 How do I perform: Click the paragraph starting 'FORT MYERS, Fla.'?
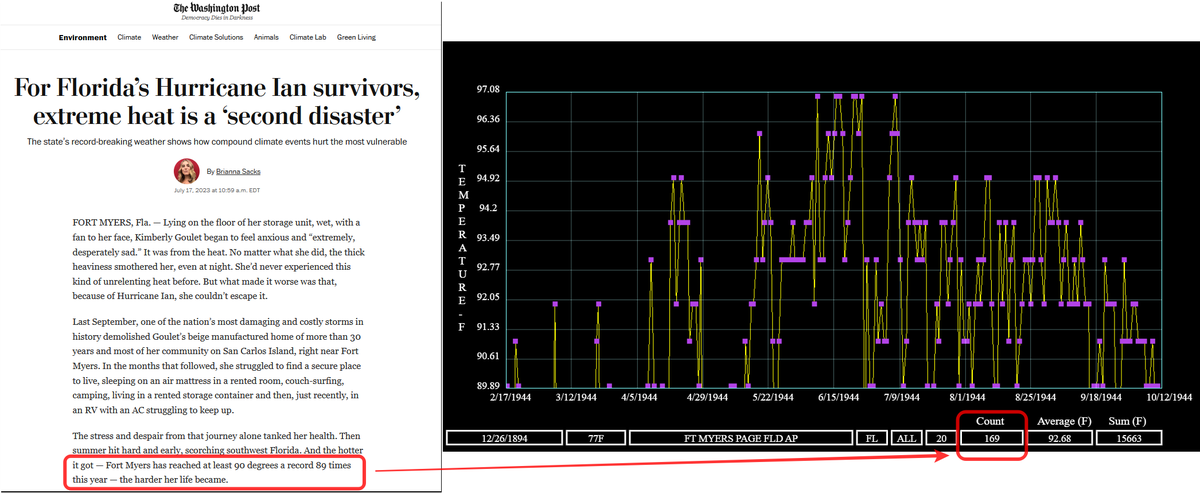click(217, 259)
